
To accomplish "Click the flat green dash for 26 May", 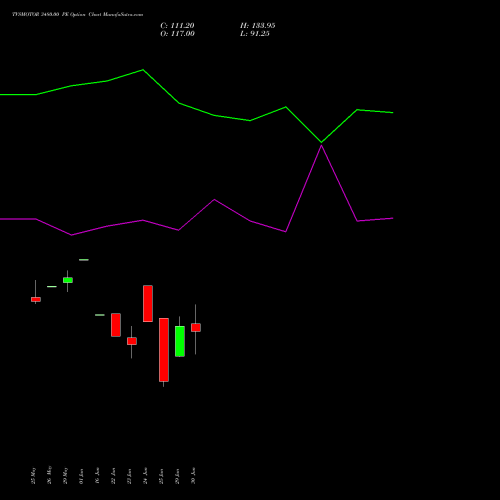I will [x=52, y=287].
